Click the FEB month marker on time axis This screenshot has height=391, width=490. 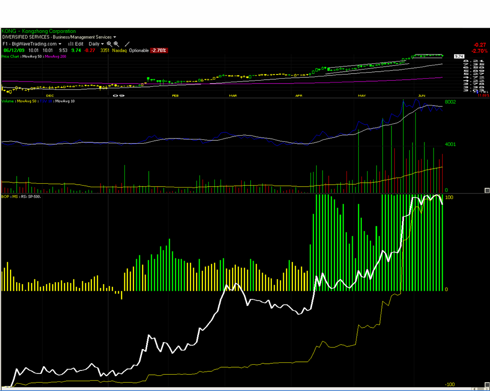click(175, 96)
